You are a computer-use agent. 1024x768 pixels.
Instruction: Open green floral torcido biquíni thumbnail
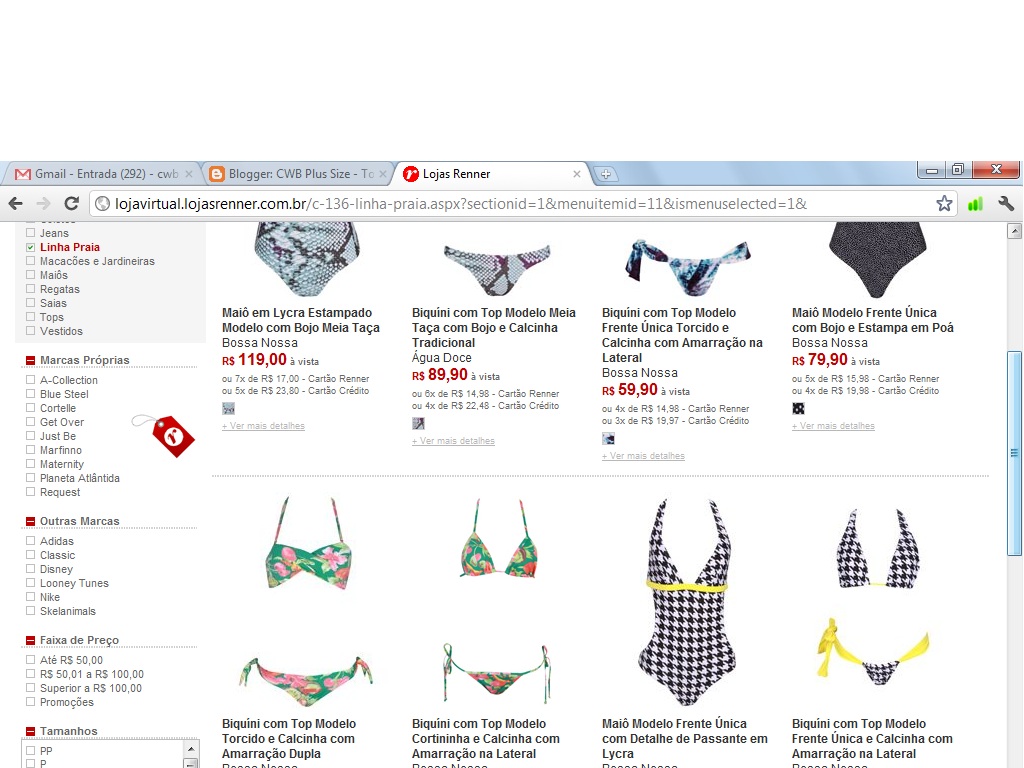[x=307, y=601]
